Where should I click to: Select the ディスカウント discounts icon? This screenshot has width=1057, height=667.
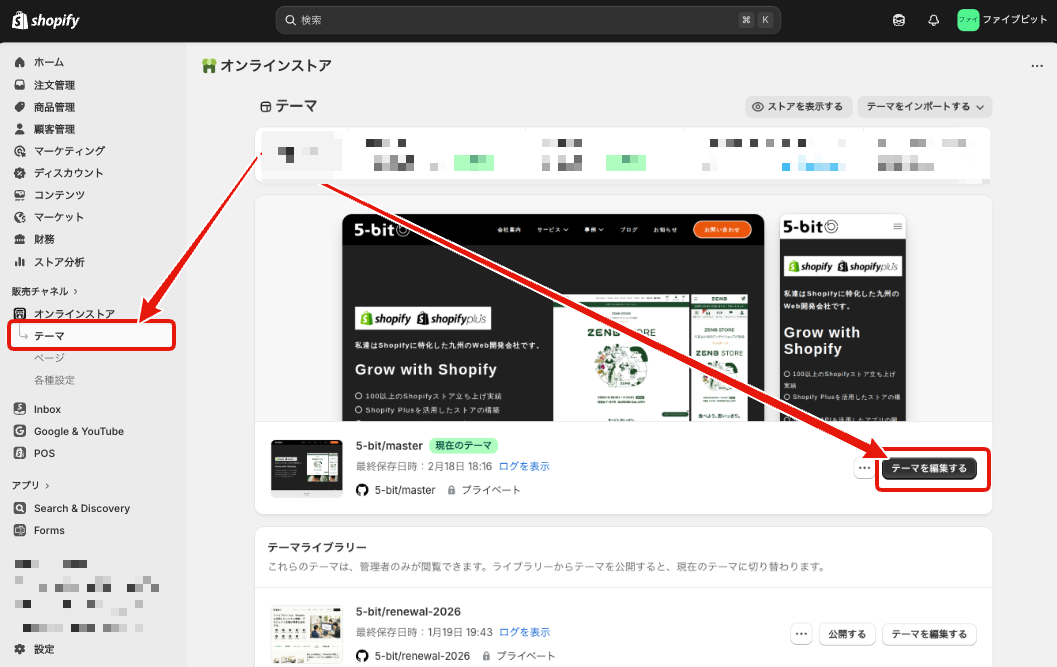pos(20,172)
